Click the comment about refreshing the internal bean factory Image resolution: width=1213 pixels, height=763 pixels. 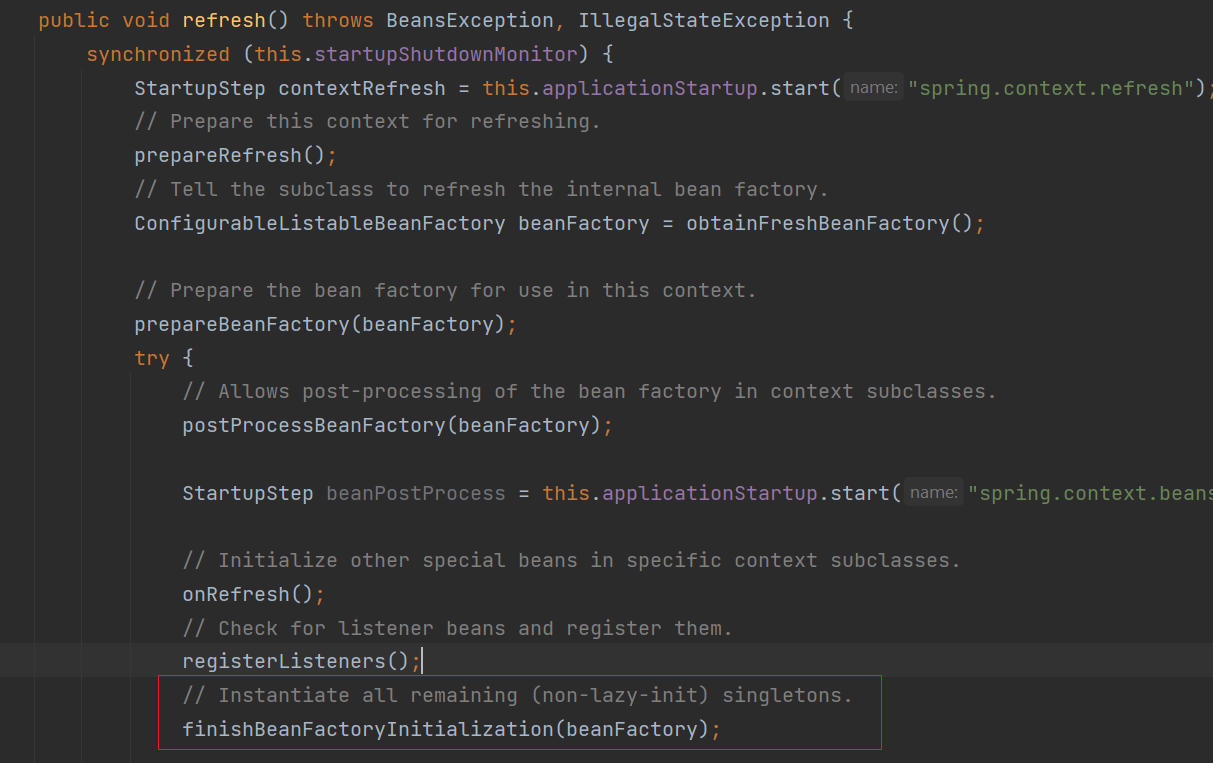[481, 190]
